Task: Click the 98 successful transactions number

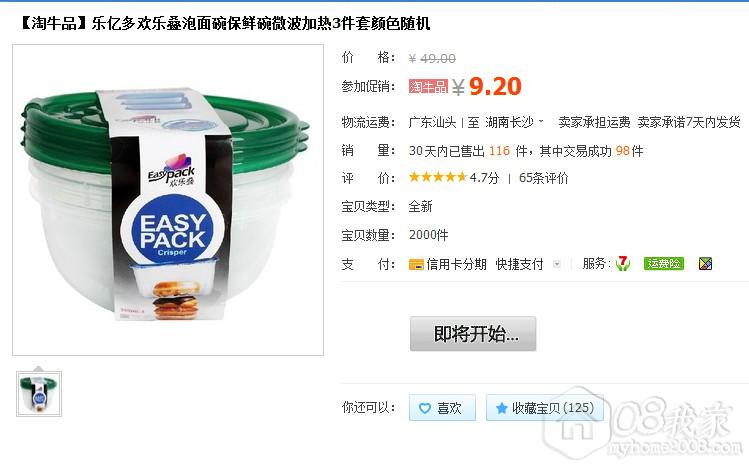Action: 622,151
